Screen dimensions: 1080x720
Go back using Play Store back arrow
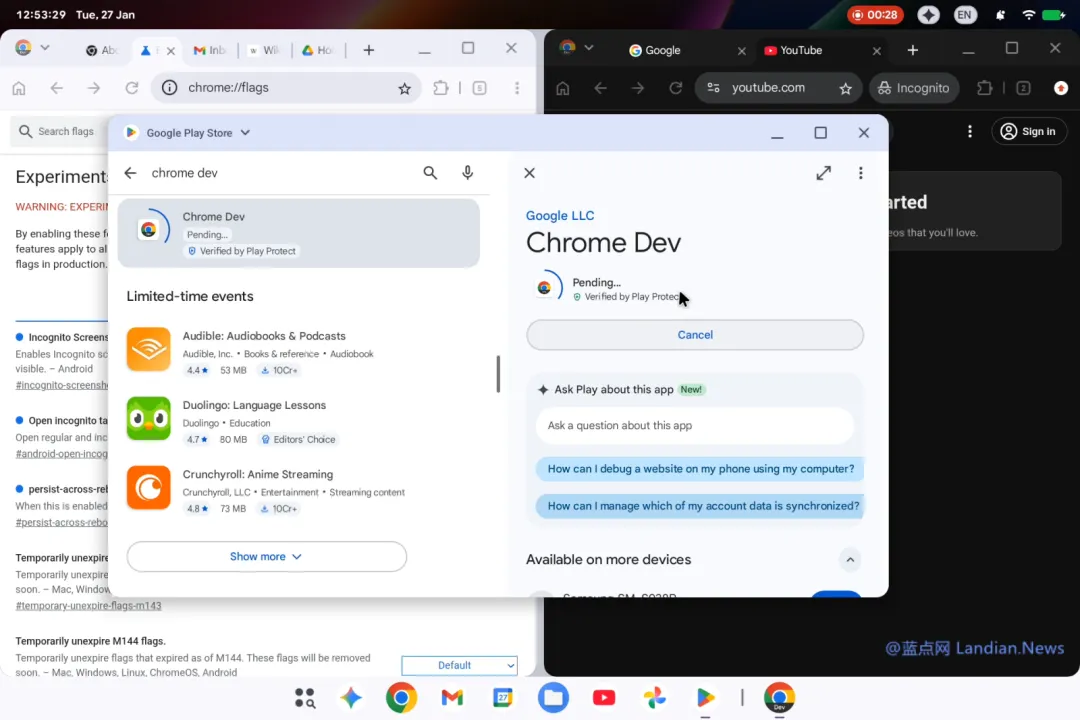pos(130,173)
